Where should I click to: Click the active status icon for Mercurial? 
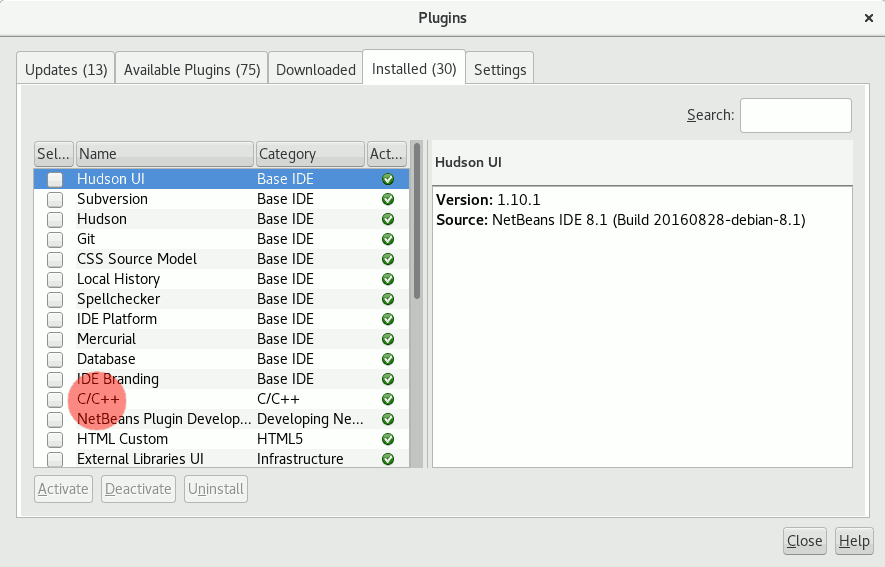388,339
